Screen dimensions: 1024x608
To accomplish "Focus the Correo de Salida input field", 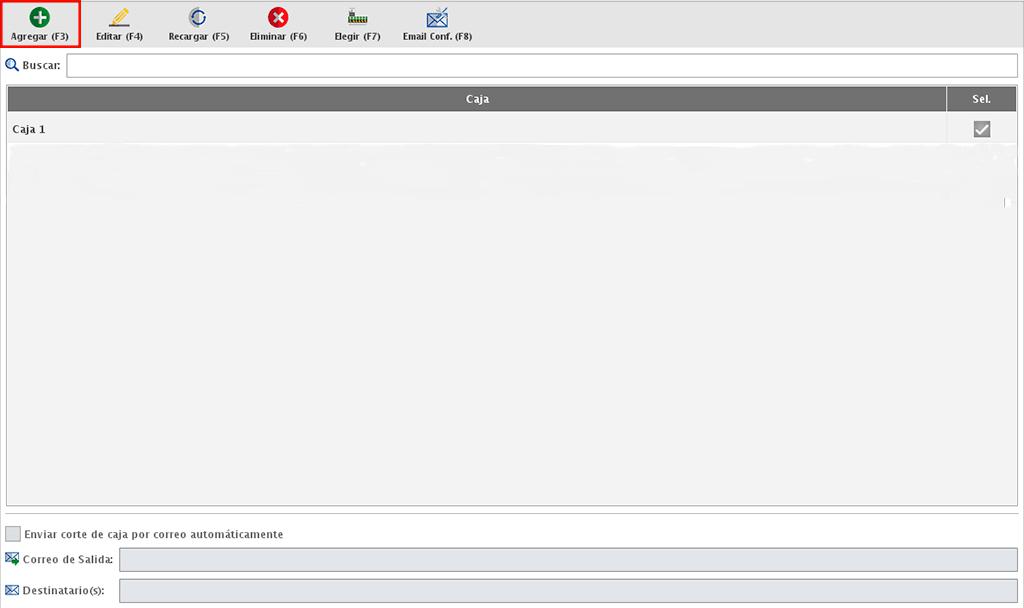I will 567,559.
